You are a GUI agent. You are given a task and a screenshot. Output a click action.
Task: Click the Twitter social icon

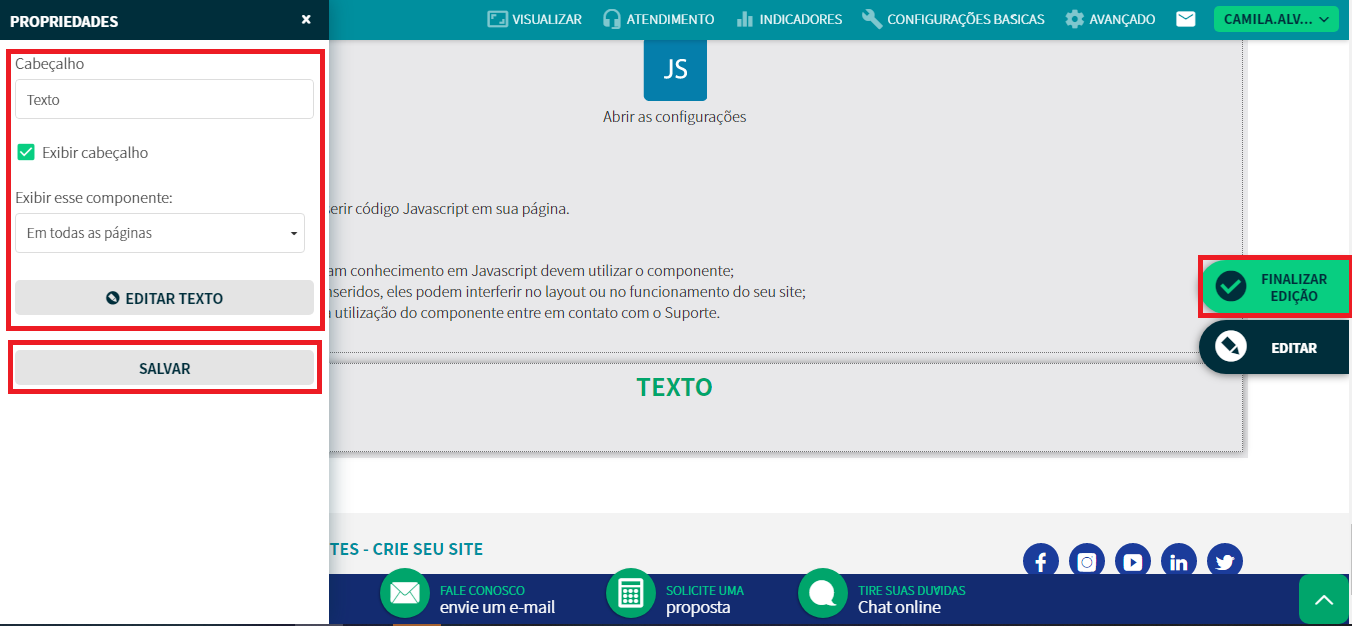click(x=1224, y=561)
